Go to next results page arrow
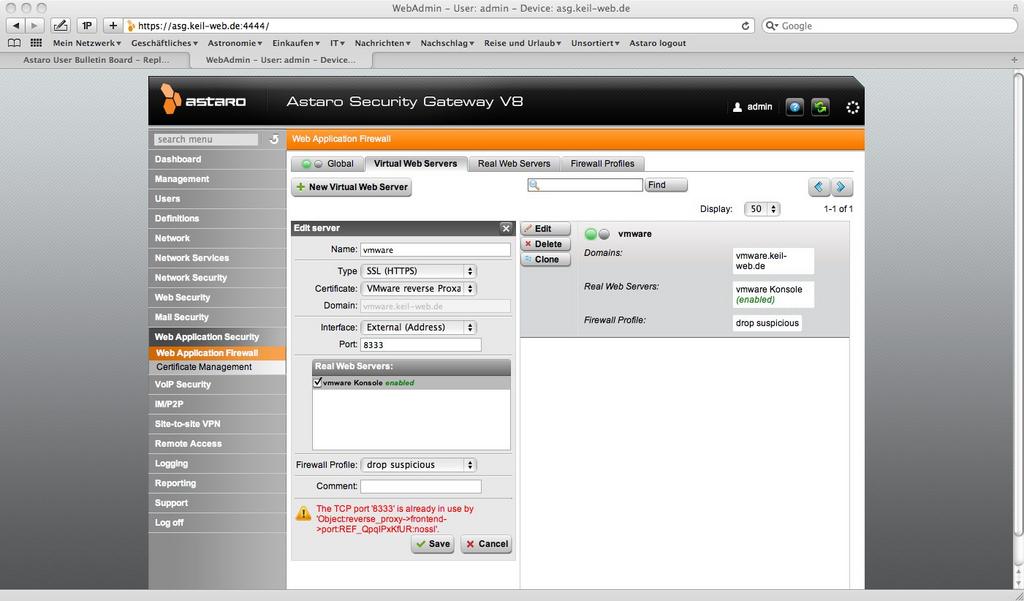The height and width of the screenshot is (601, 1024). click(x=842, y=187)
